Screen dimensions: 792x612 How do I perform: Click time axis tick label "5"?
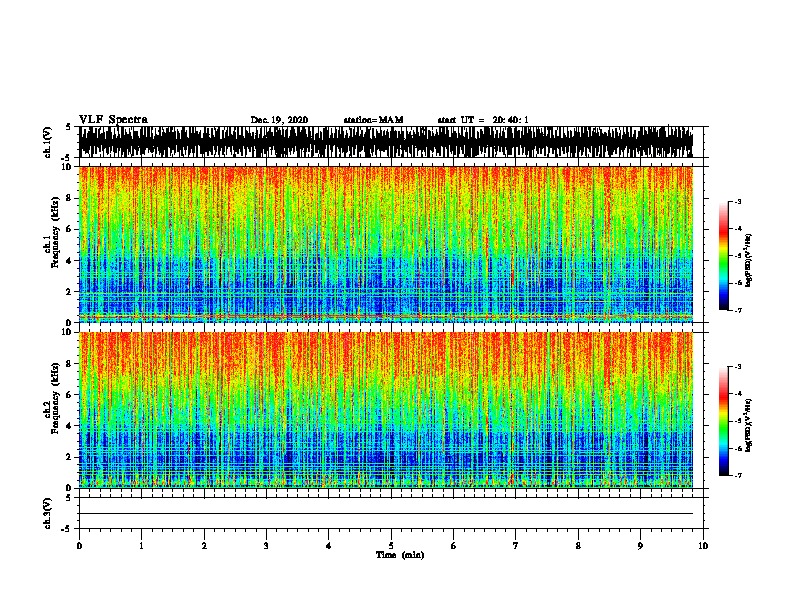point(391,546)
